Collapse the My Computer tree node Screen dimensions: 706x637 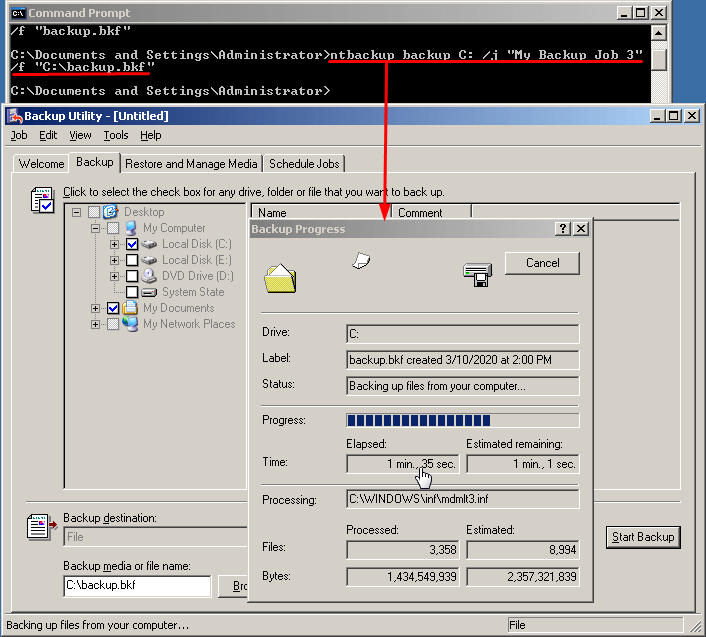coord(95,228)
